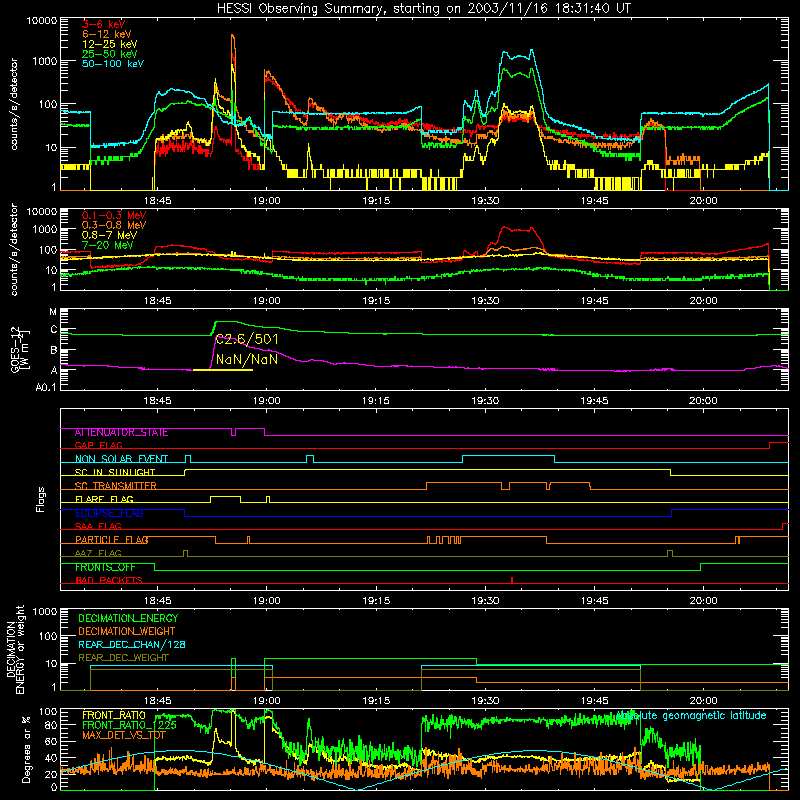Click the 19:30 tick label under the Flags panel

[x=485, y=601]
